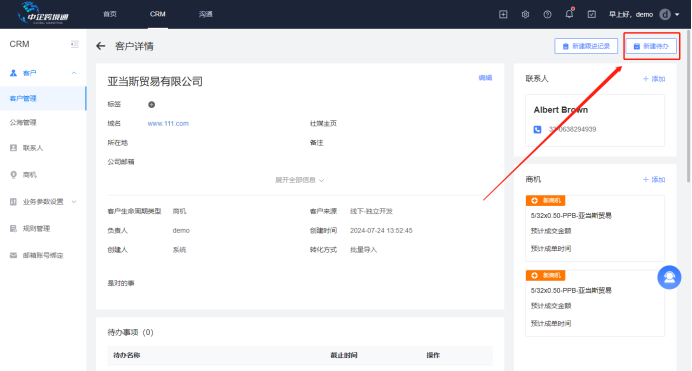Open 邮箱账号绑定 in the sidebar
The image size is (692, 371).
coord(43,255)
